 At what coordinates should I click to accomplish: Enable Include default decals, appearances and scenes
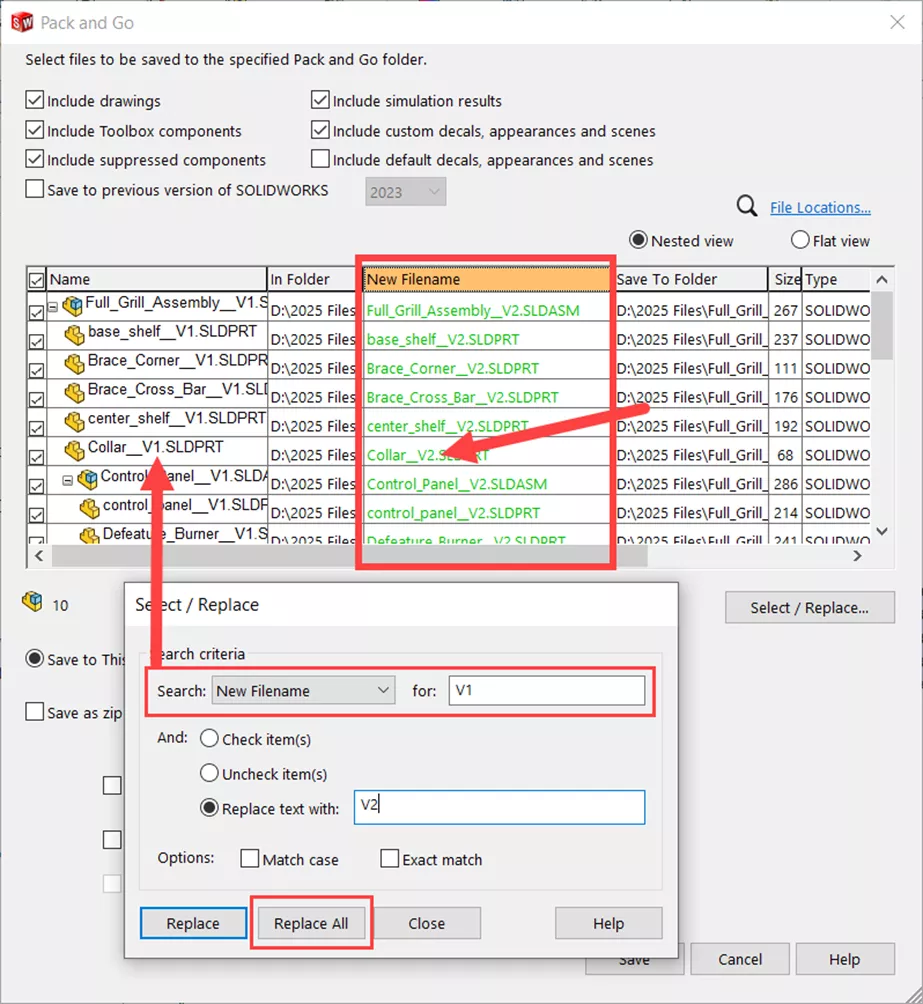(x=320, y=159)
